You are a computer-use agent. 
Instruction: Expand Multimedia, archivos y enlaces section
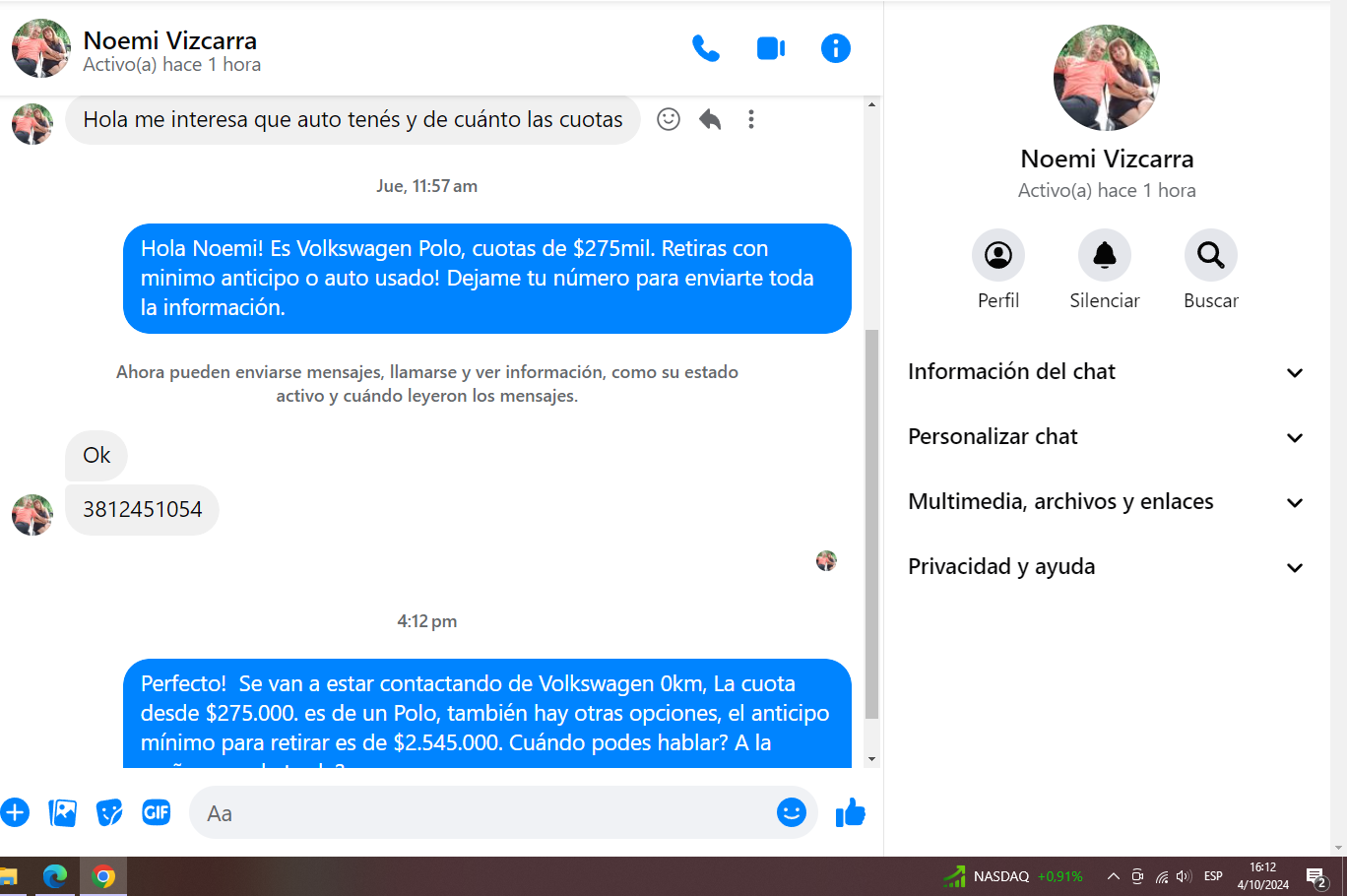click(x=1106, y=502)
